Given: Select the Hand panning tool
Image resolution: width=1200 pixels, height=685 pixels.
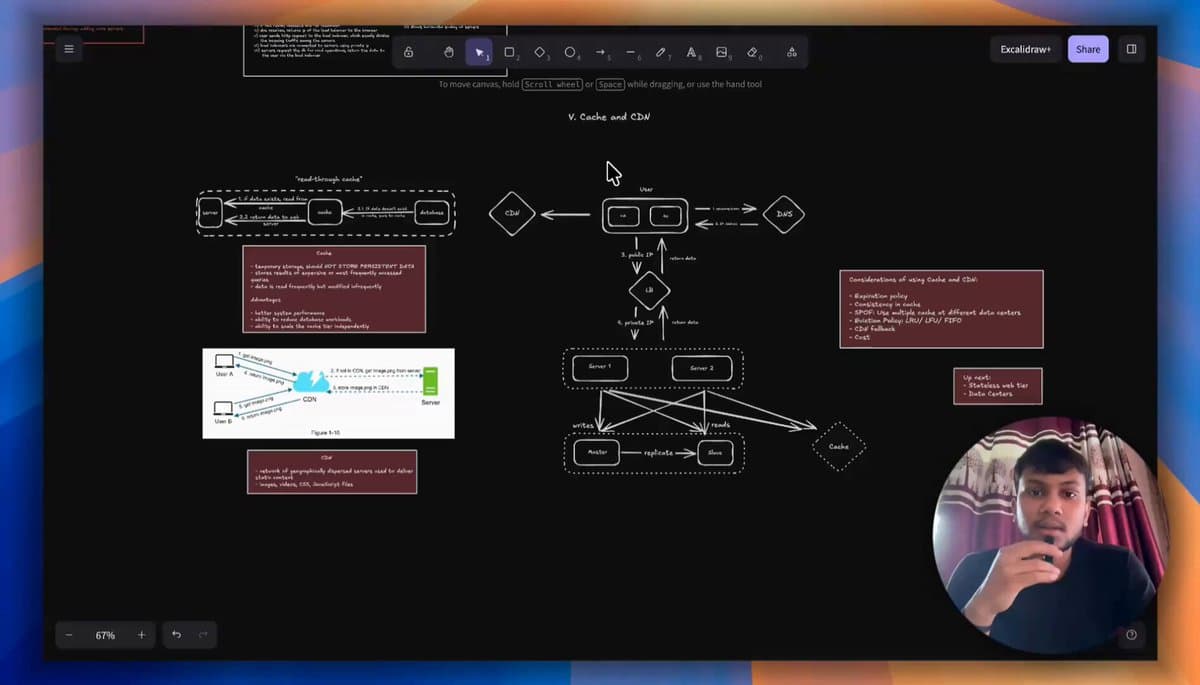Looking at the screenshot, I should (x=448, y=52).
